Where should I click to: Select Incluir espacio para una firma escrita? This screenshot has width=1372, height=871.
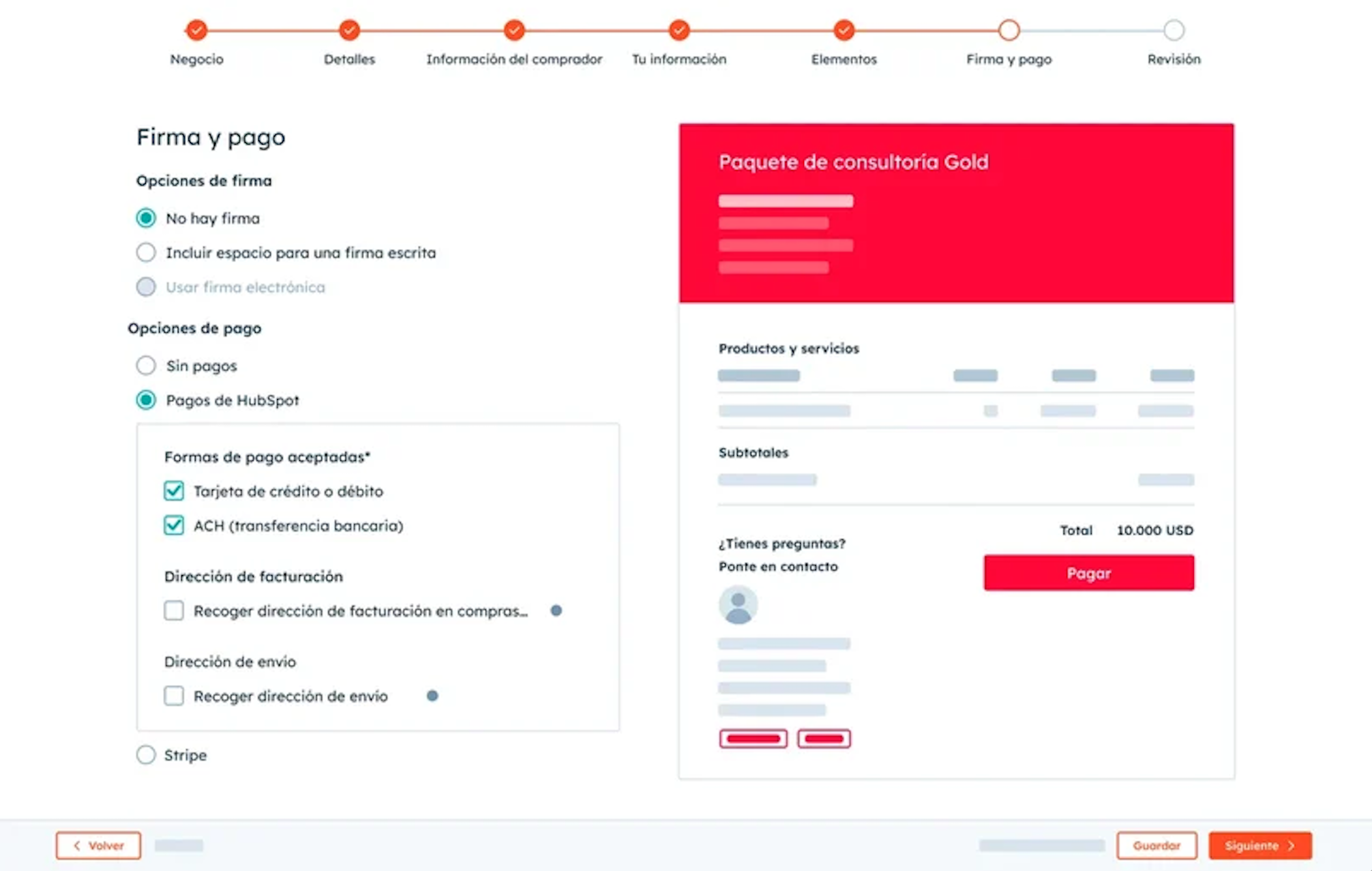[146, 252]
